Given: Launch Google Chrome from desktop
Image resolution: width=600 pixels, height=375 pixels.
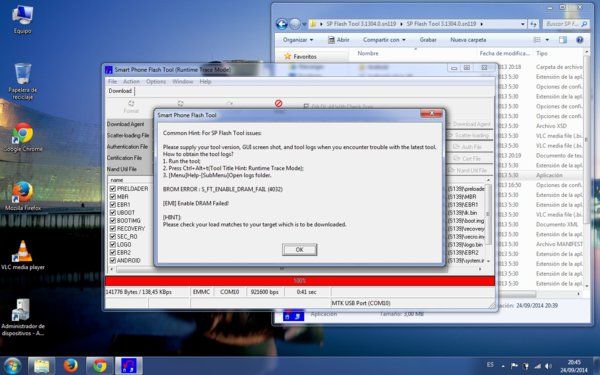Looking at the screenshot, I should click(23, 137).
